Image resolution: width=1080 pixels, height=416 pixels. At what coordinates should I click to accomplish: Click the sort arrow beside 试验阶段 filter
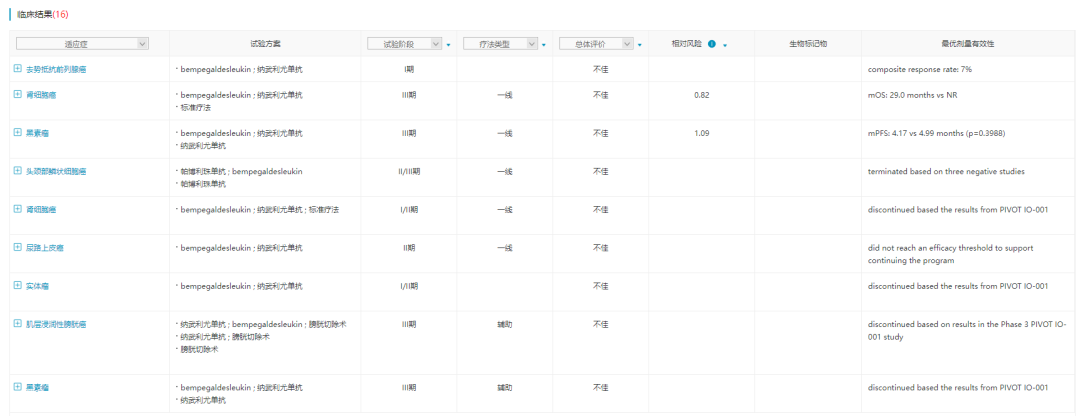(449, 45)
